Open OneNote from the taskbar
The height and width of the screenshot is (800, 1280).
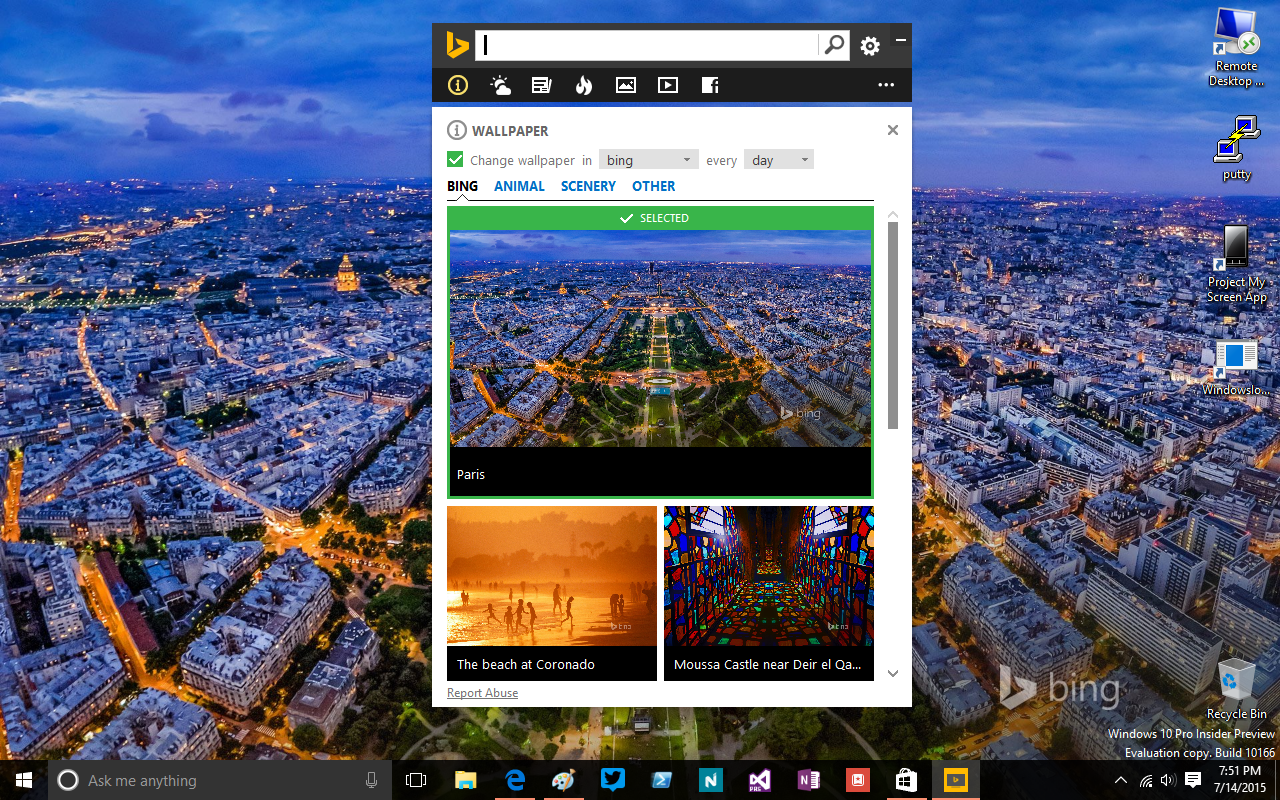coord(809,780)
